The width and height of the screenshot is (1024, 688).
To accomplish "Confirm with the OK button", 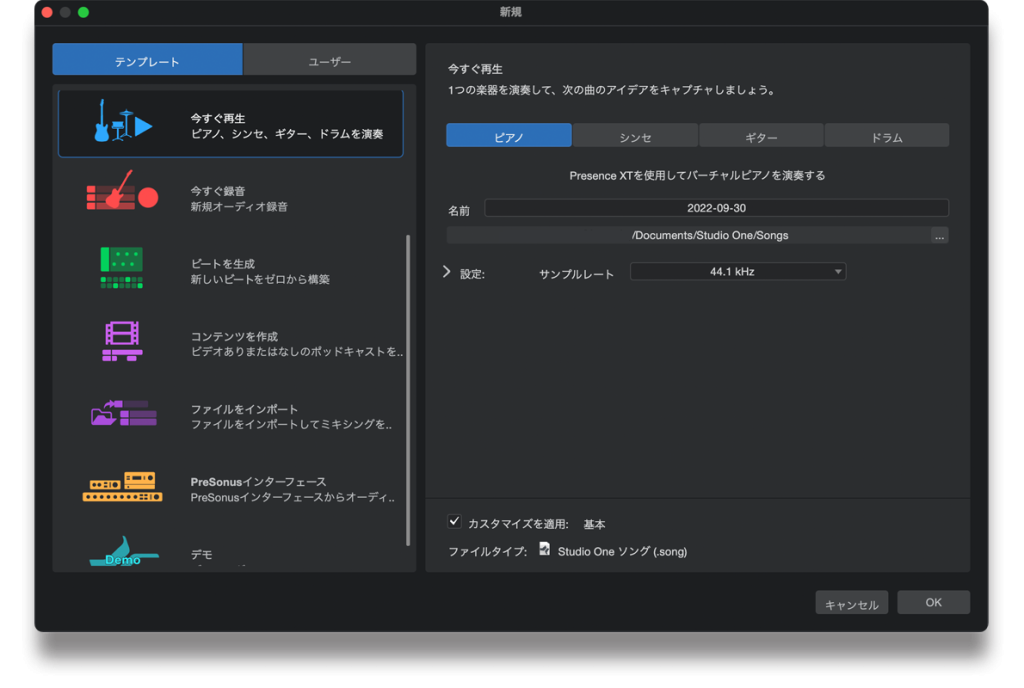I will pos(933,602).
